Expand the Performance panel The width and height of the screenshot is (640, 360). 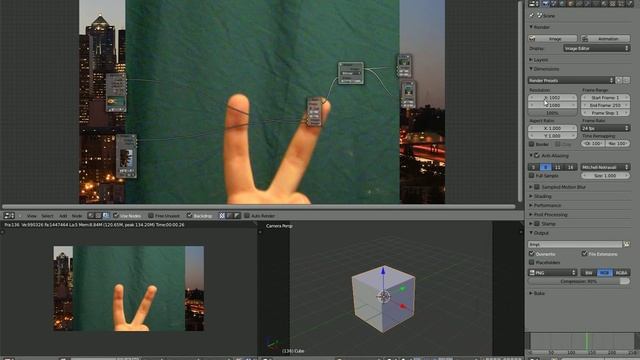531,205
